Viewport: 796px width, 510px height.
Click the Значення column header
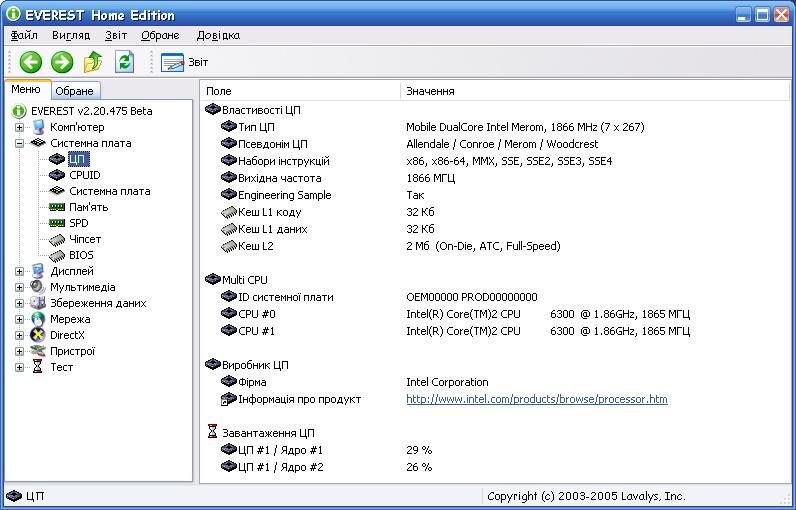pos(595,91)
